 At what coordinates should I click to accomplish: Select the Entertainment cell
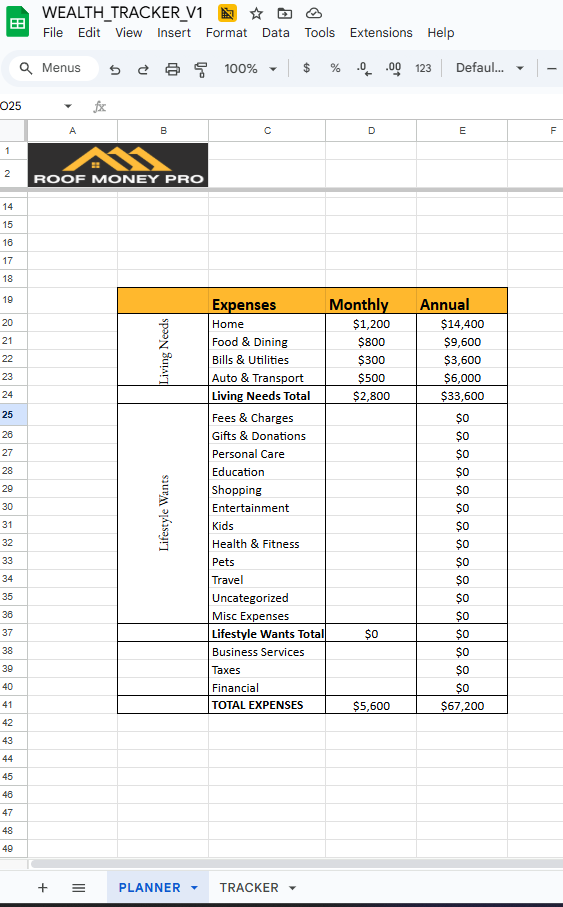pyautogui.click(x=267, y=508)
